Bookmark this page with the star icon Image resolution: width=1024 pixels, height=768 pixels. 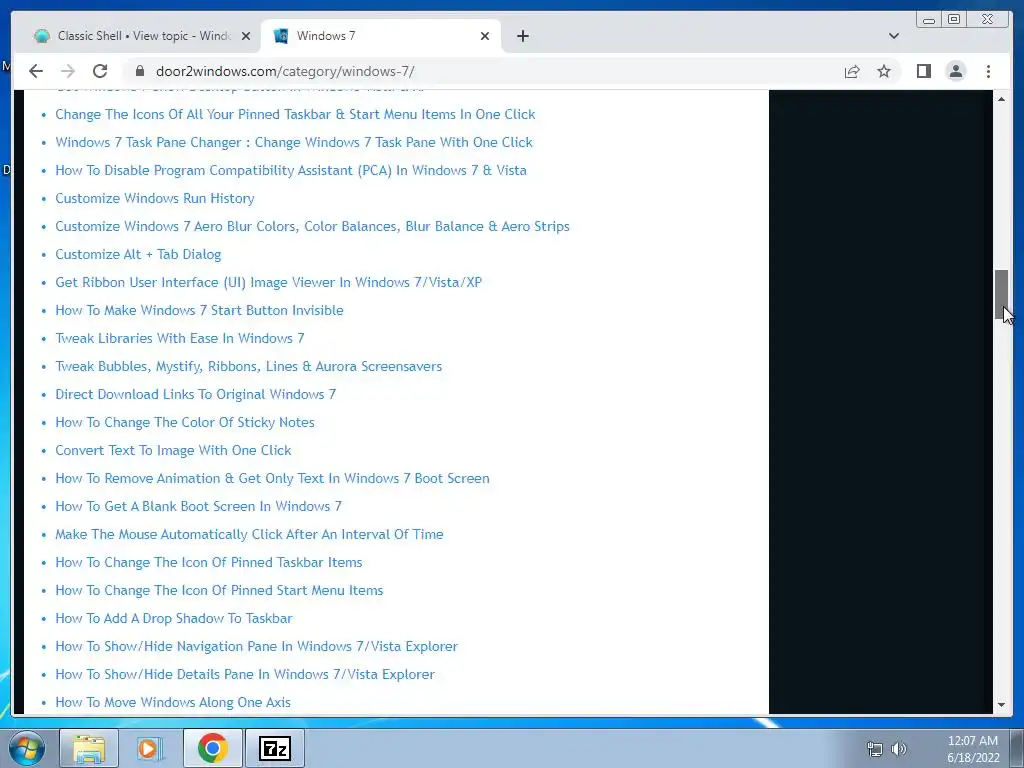(x=884, y=71)
